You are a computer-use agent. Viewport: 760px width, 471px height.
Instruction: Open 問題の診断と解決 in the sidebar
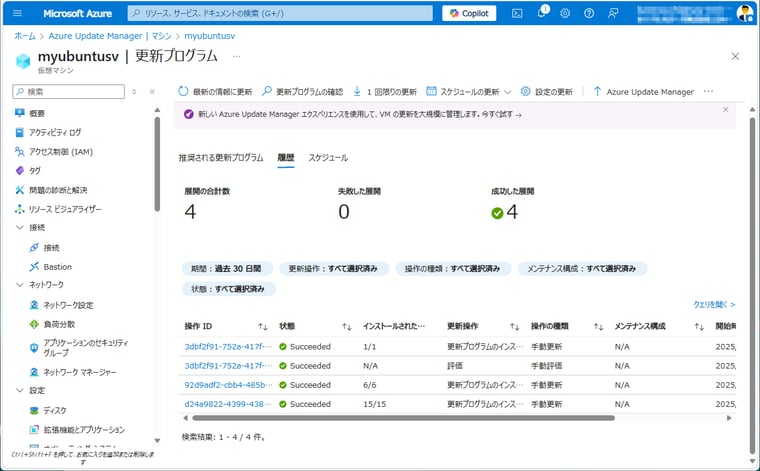[51, 190]
